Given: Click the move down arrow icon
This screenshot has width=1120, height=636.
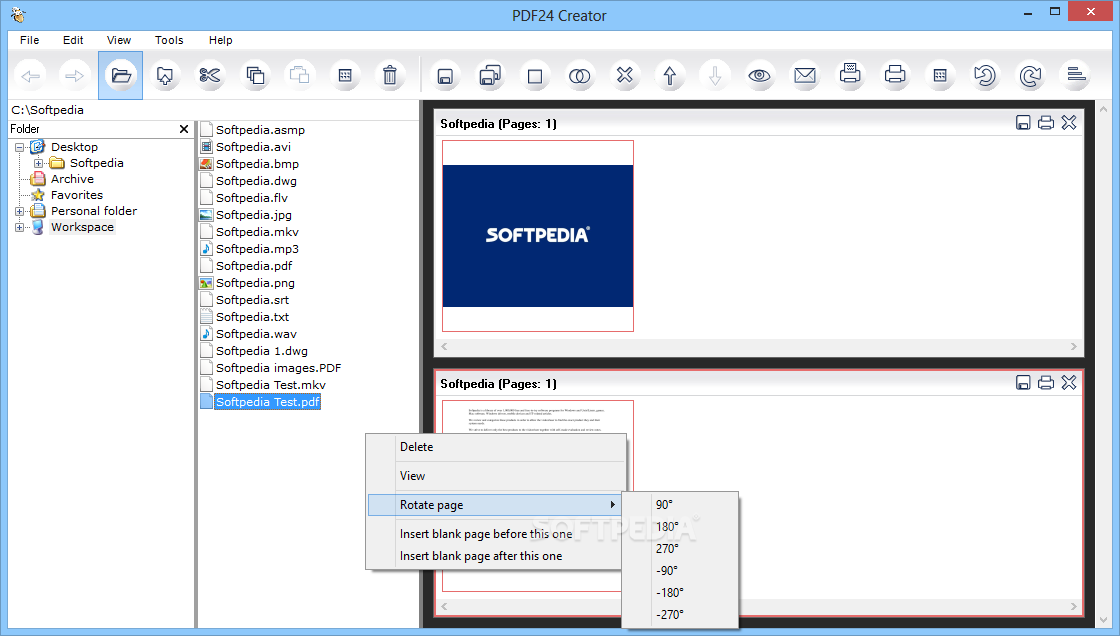Looking at the screenshot, I should click(x=715, y=76).
